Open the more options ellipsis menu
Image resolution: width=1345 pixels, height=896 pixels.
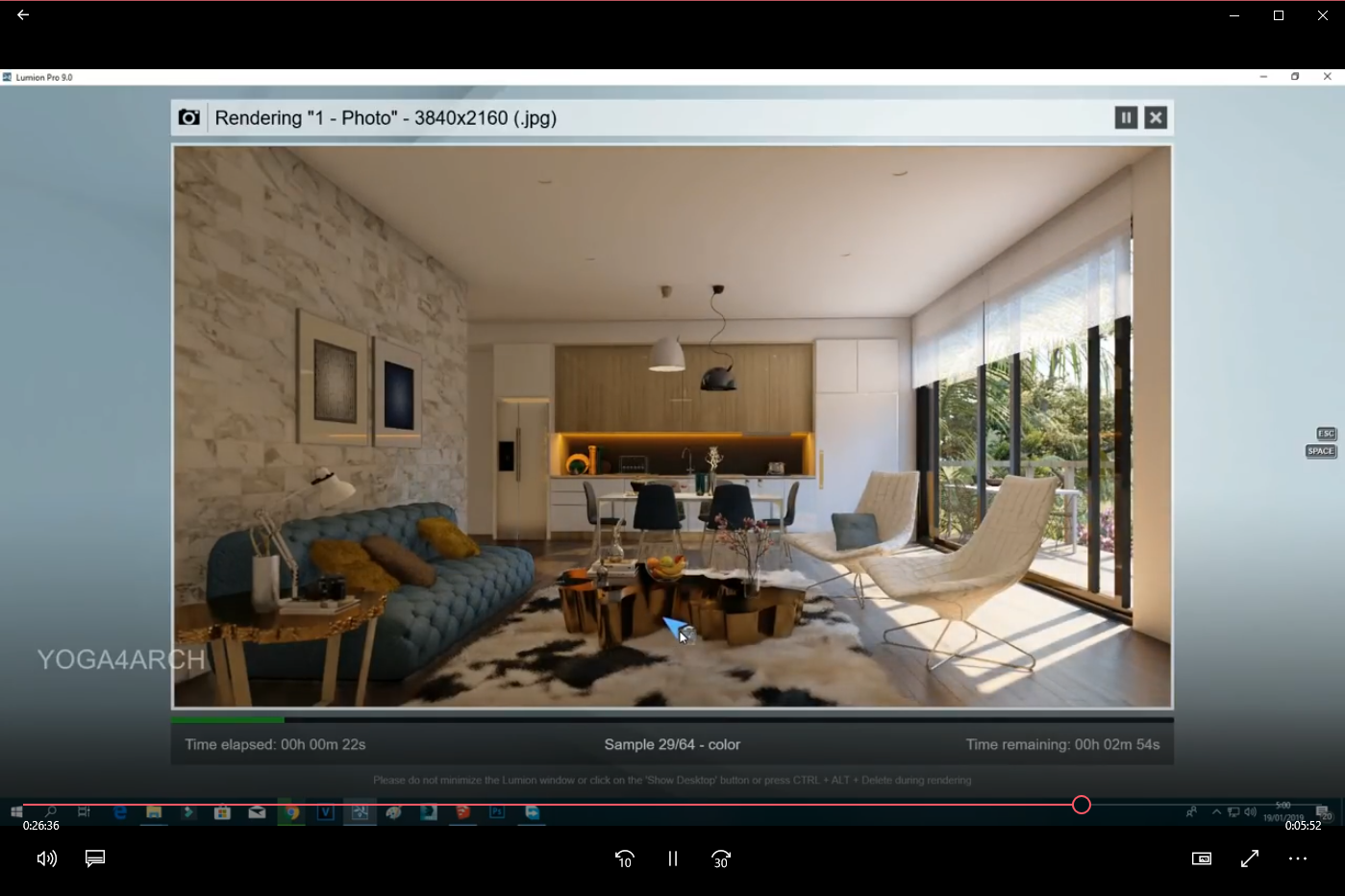[1298, 859]
